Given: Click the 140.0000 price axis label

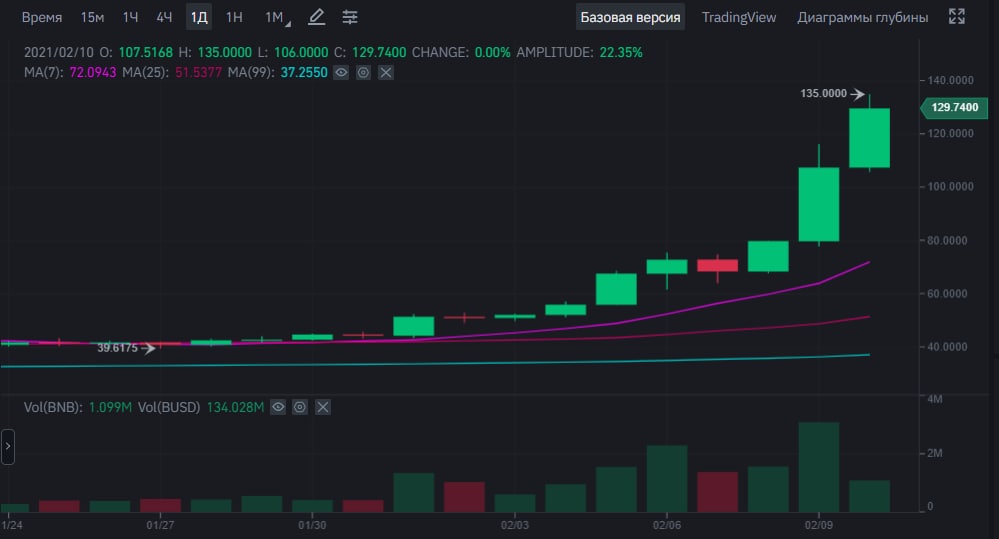Looking at the screenshot, I should click(x=951, y=80).
